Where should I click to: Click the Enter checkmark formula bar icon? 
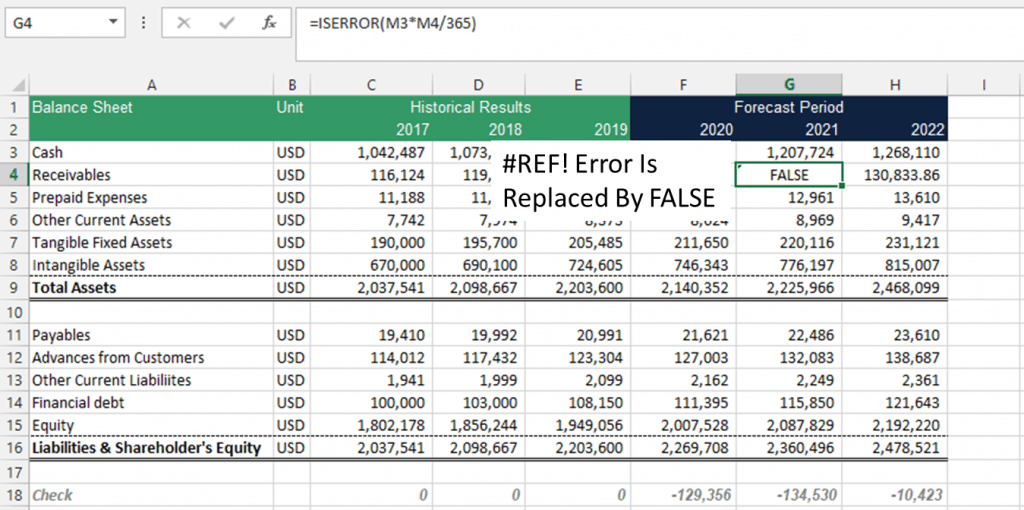pyautogui.click(x=227, y=24)
